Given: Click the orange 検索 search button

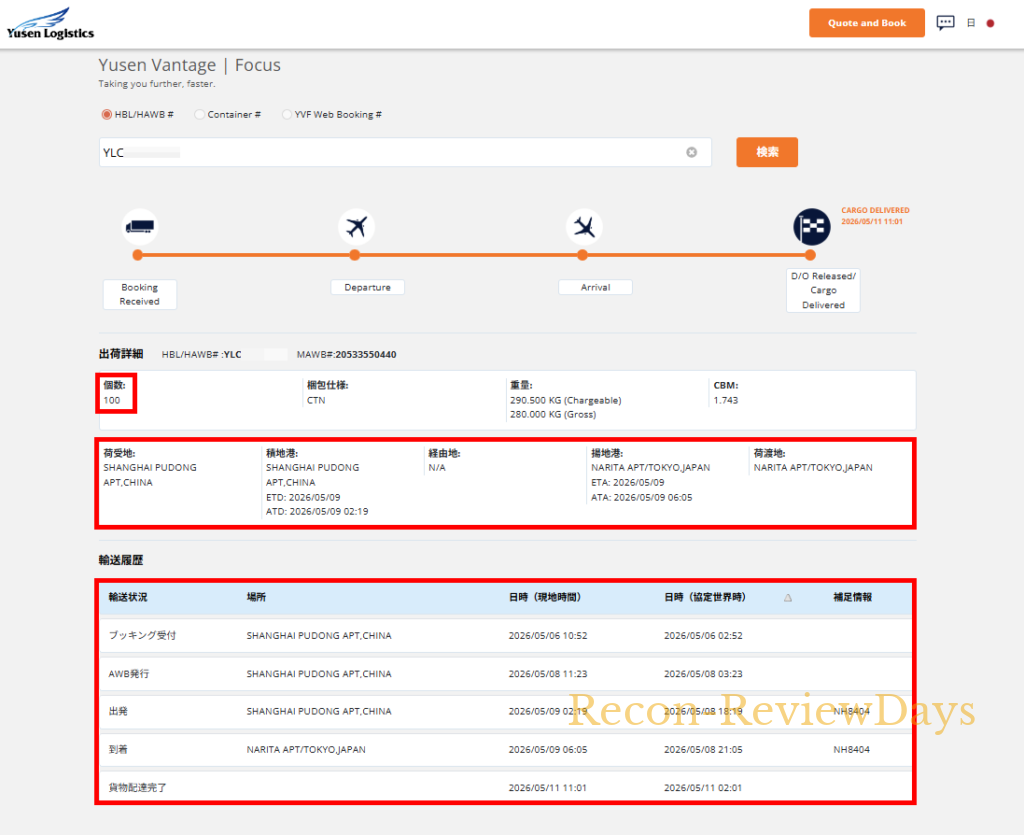Looking at the screenshot, I should pyautogui.click(x=767, y=152).
